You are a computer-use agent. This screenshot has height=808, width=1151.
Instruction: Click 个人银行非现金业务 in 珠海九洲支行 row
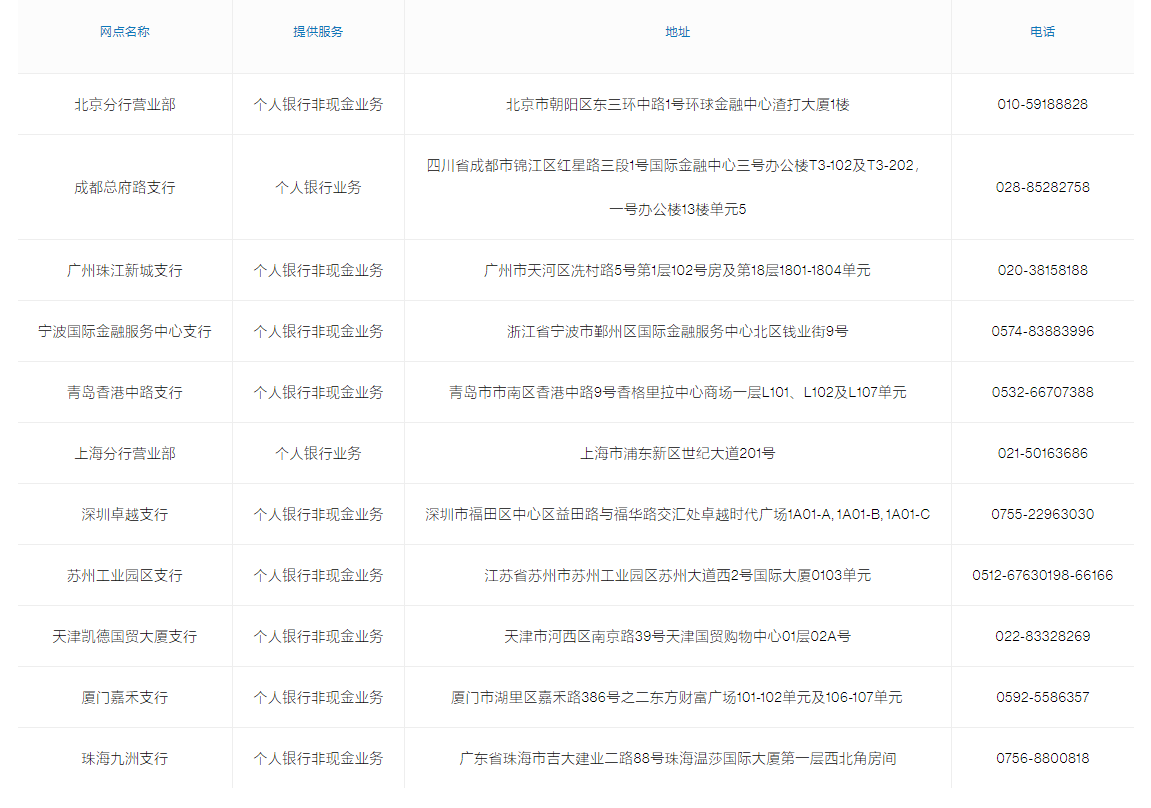[x=318, y=757]
